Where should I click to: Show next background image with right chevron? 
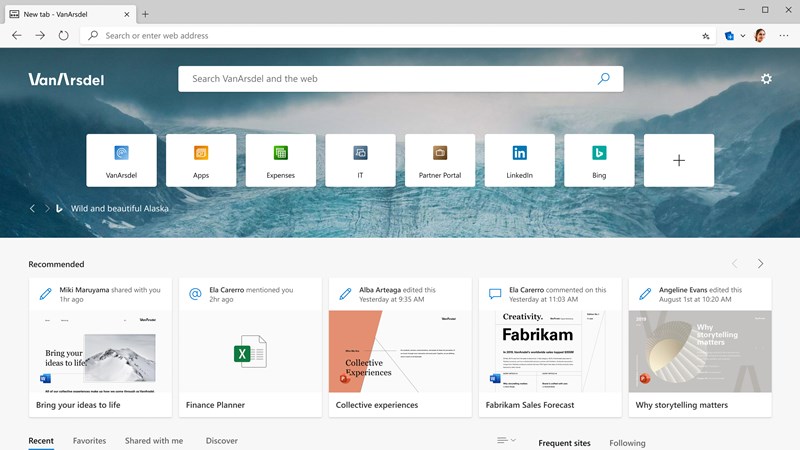[x=46, y=208]
